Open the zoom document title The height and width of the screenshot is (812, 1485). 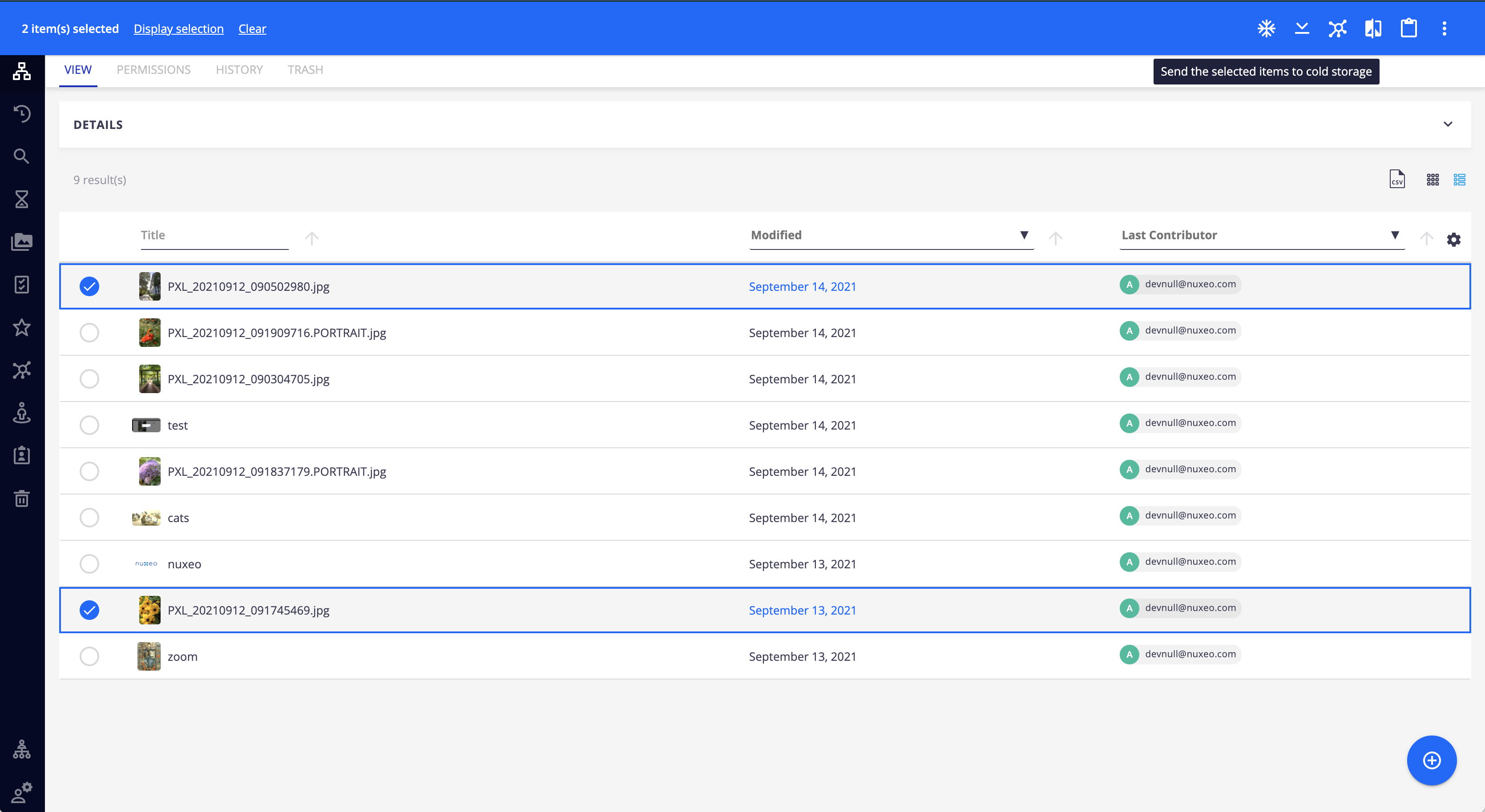click(183, 656)
